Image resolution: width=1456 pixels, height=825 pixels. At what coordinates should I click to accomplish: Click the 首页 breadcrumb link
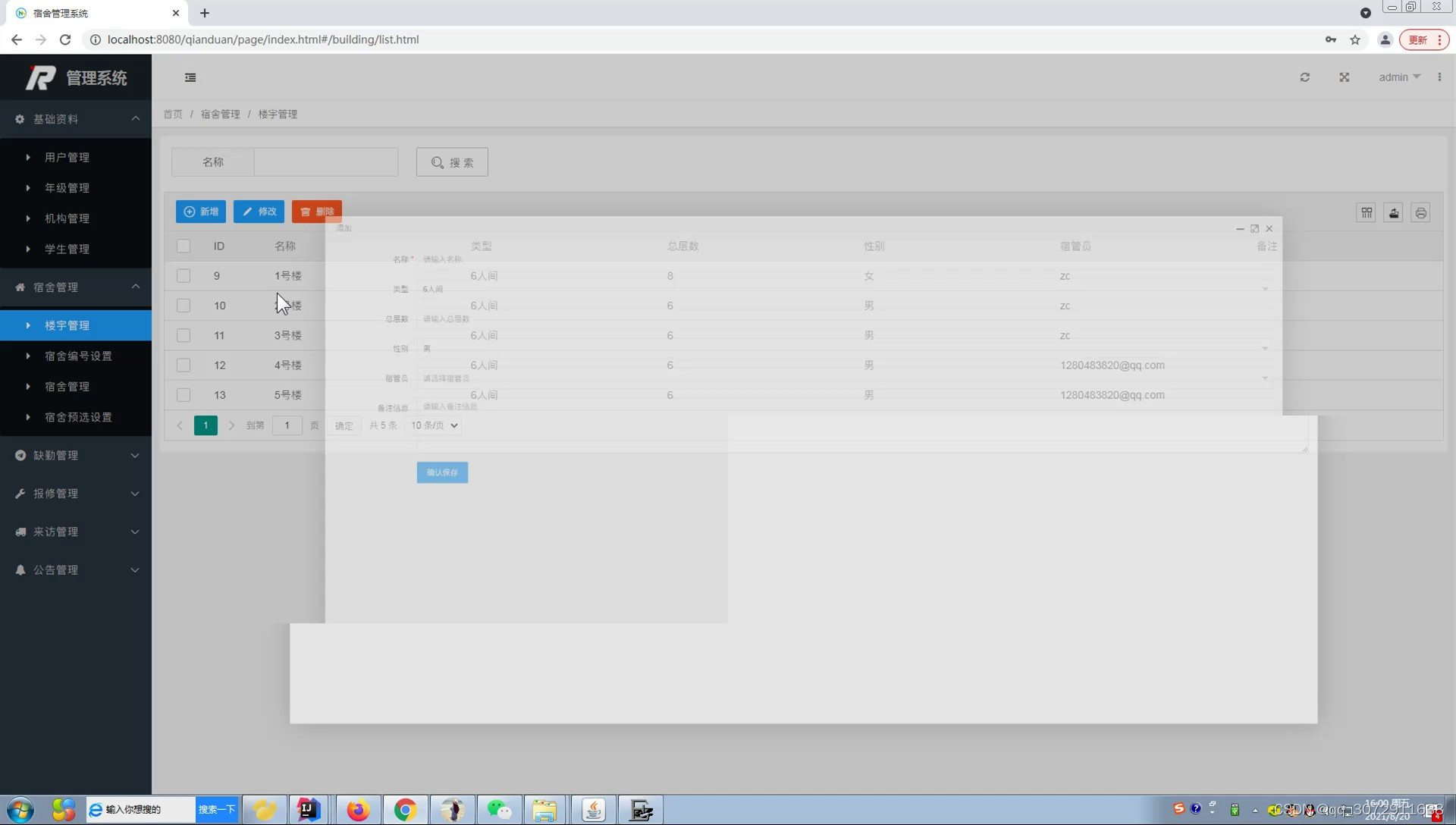pyautogui.click(x=173, y=114)
